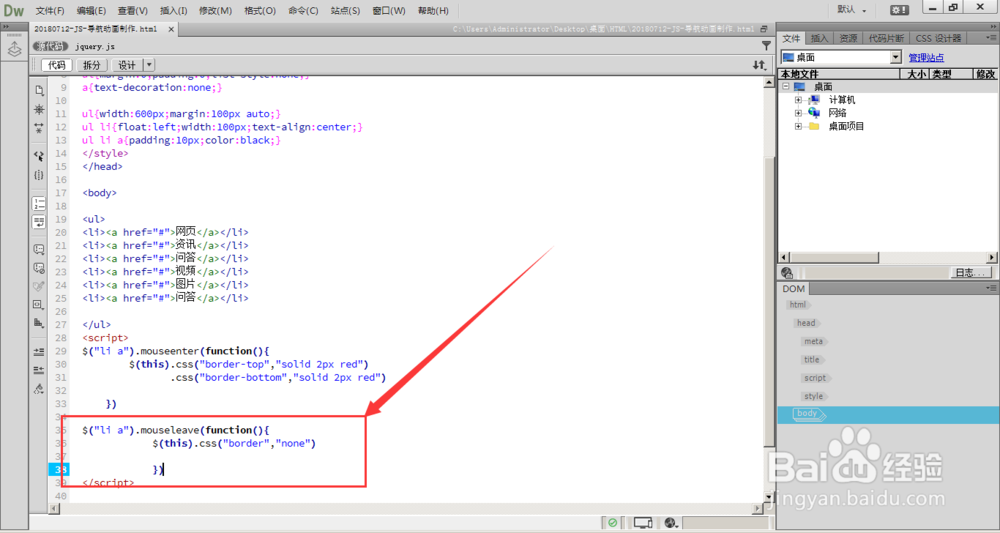Close the 20180712-JS document tab
1000x533 pixels.
(171, 29)
